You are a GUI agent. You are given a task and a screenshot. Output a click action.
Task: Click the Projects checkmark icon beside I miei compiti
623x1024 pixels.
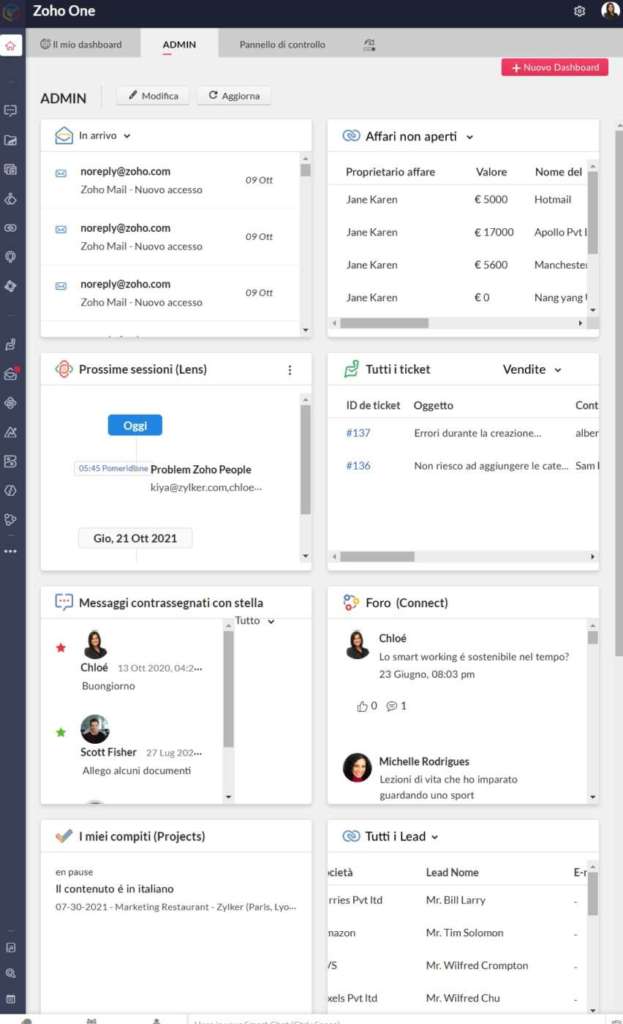tap(64, 836)
